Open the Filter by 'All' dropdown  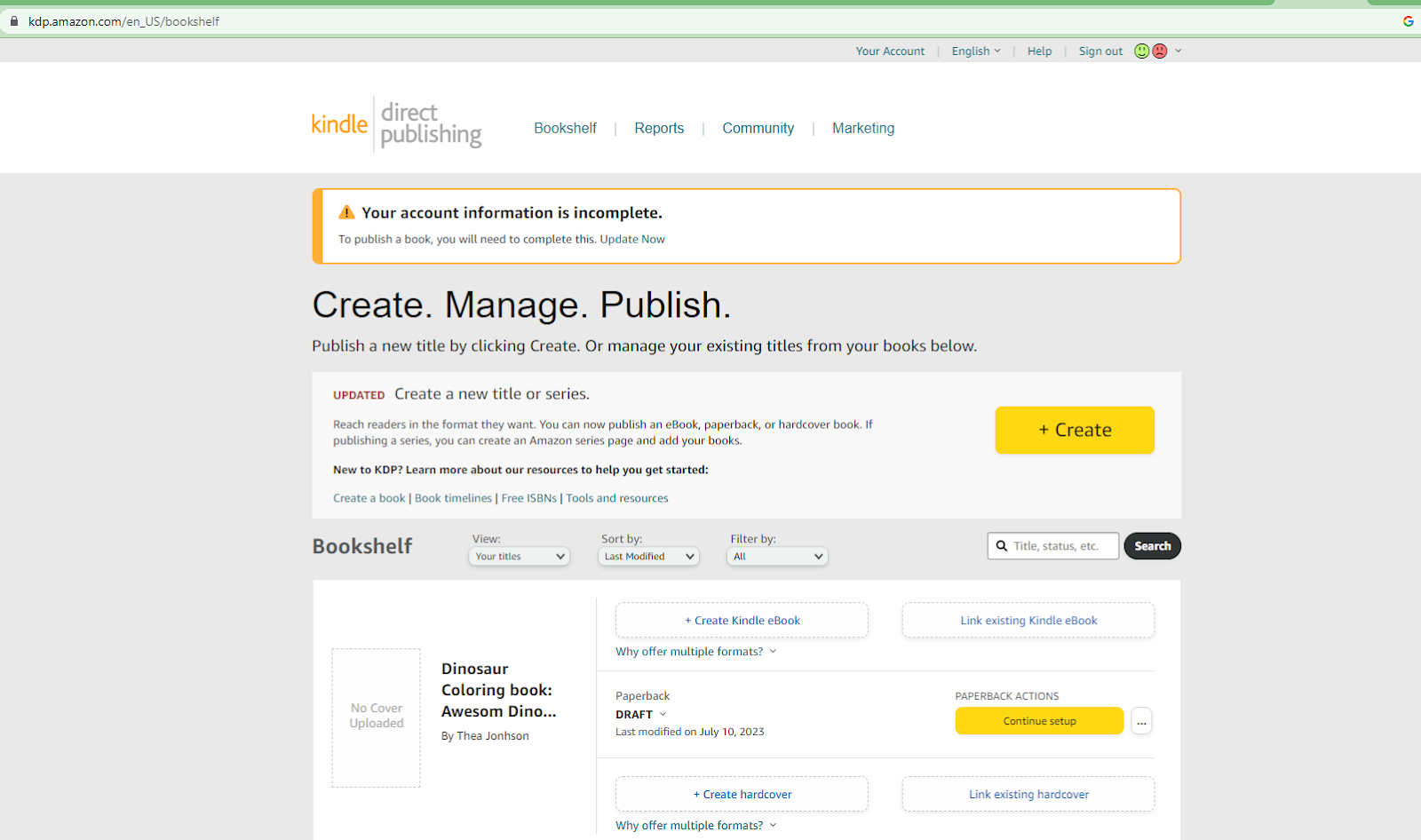click(x=777, y=557)
